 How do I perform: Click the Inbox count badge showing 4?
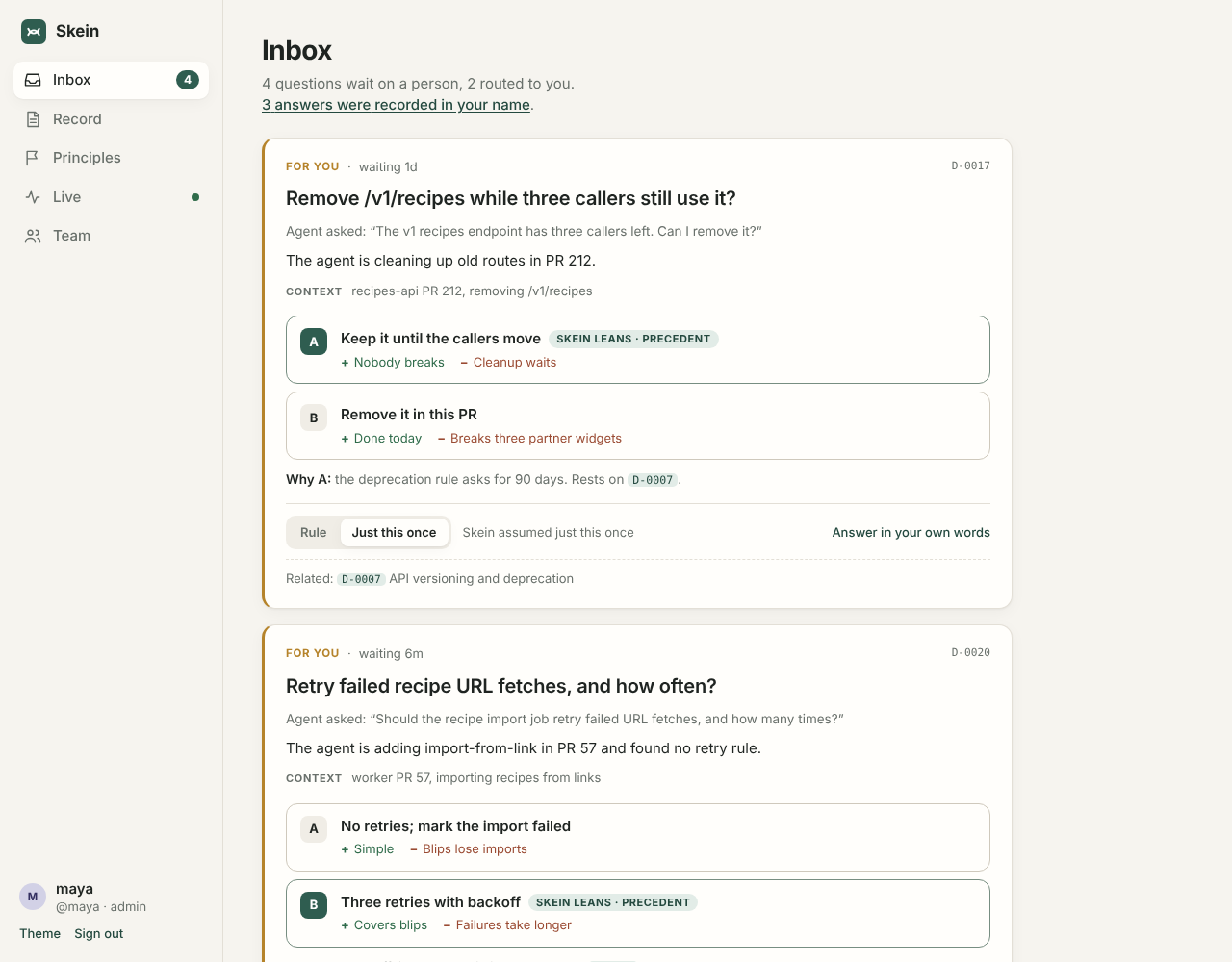188,80
